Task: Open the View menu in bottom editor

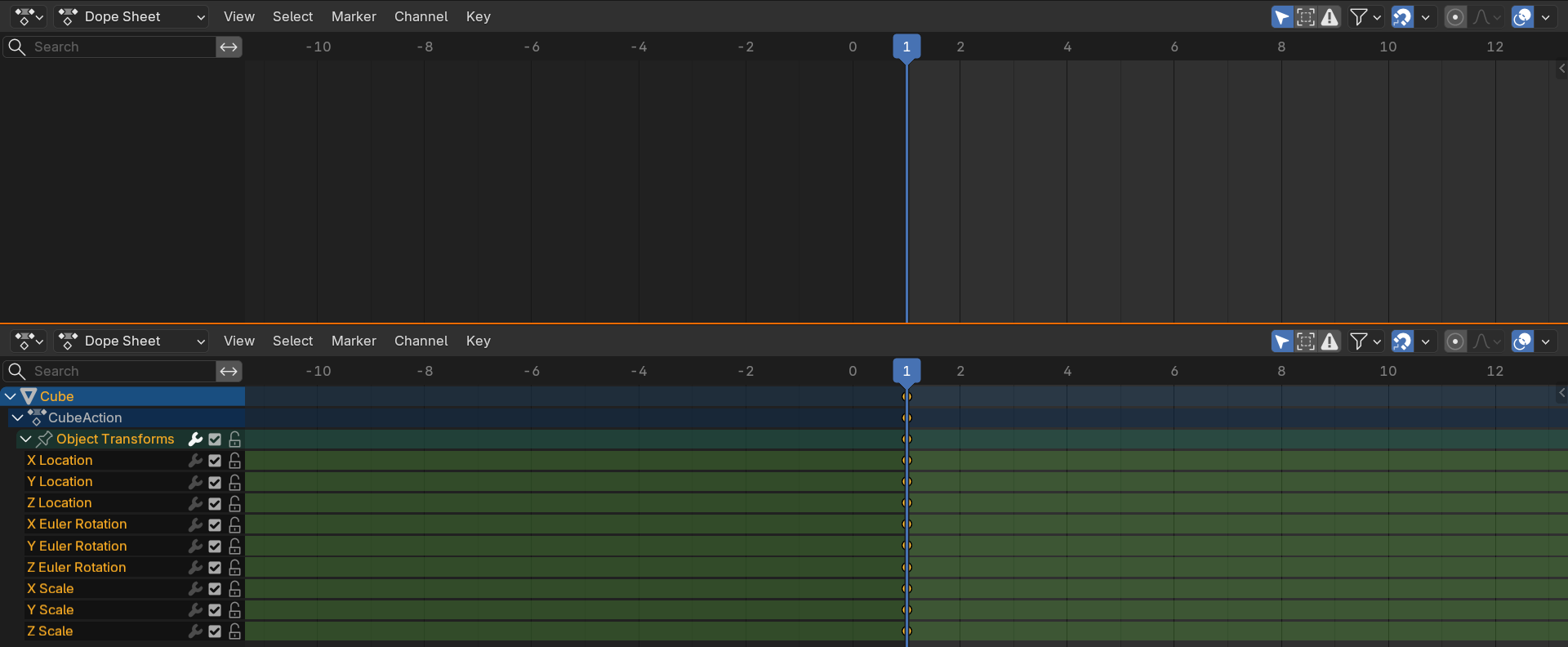Action: 239,341
